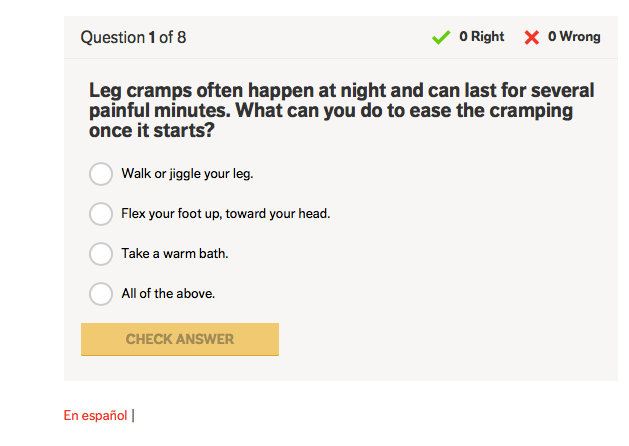The image size is (629, 446).
Task: Click the "0 Wrong" score counter
Action: [x=574, y=37]
